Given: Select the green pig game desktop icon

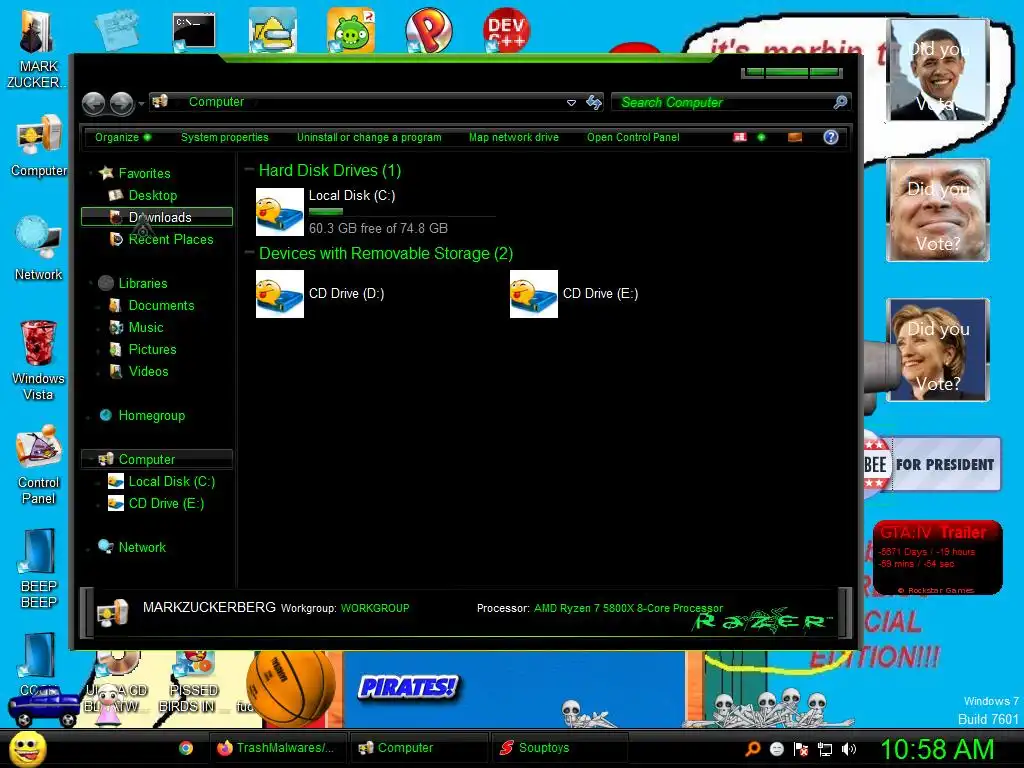Looking at the screenshot, I should coord(351,30).
